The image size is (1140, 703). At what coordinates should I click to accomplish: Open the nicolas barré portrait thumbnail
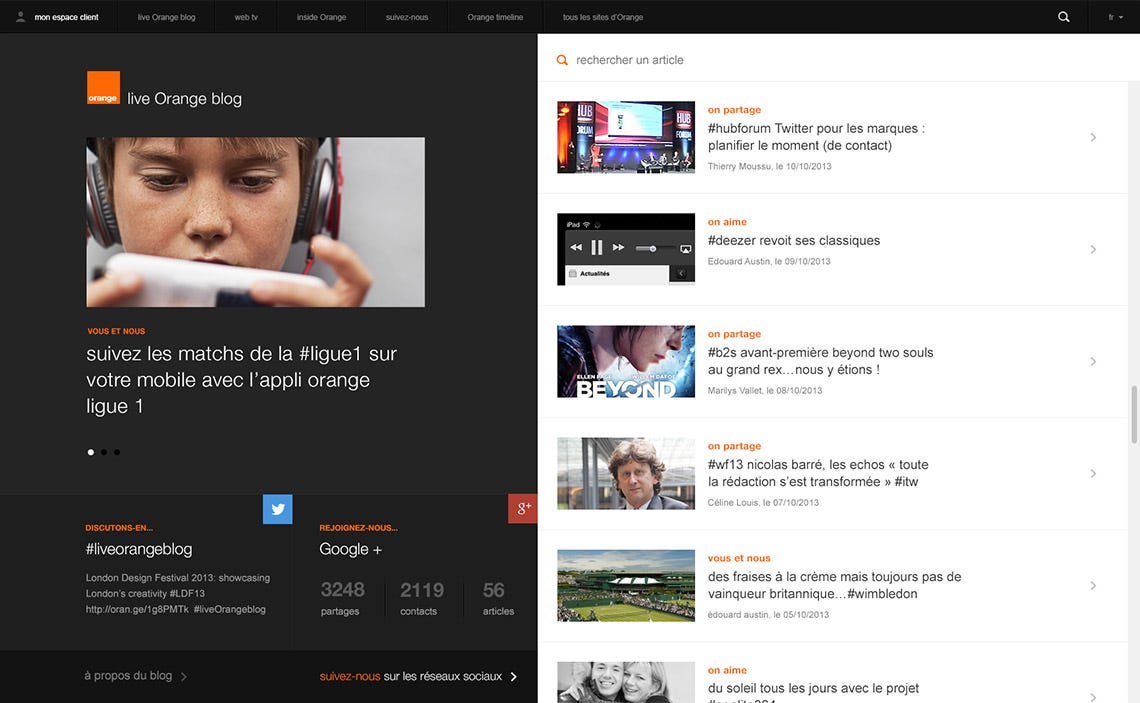(626, 473)
